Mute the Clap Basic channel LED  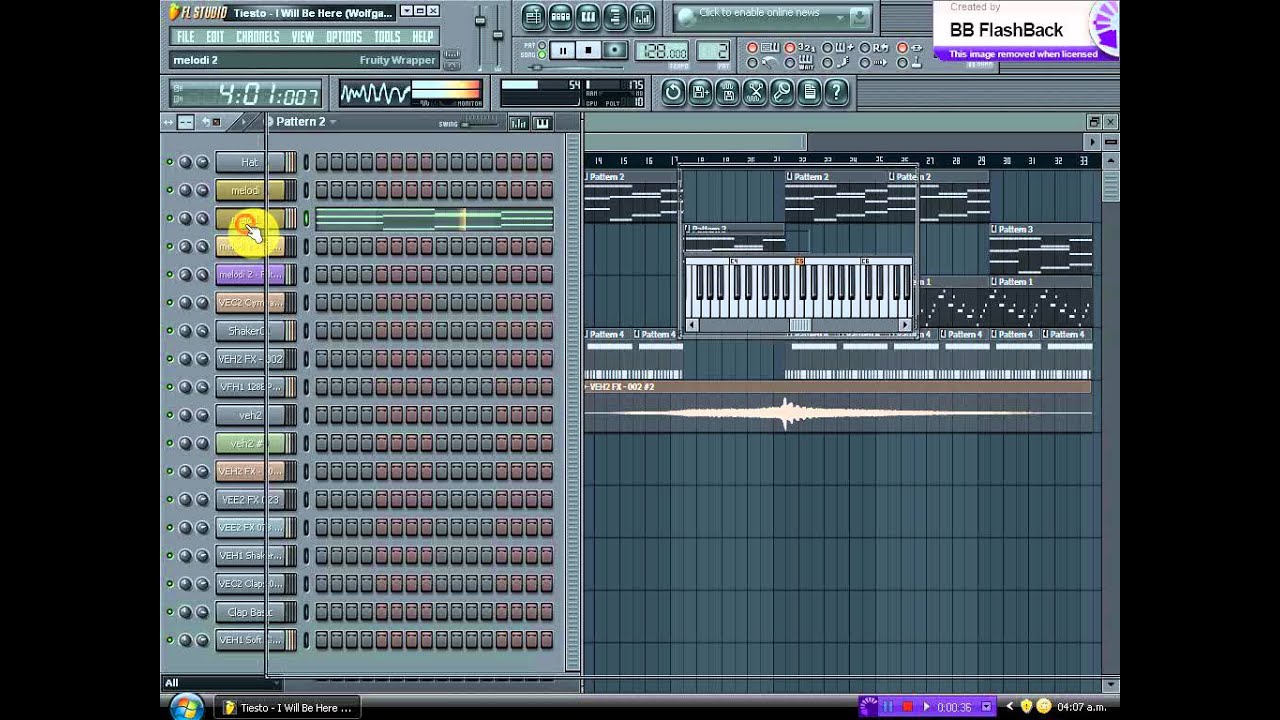click(x=170, y=612)
